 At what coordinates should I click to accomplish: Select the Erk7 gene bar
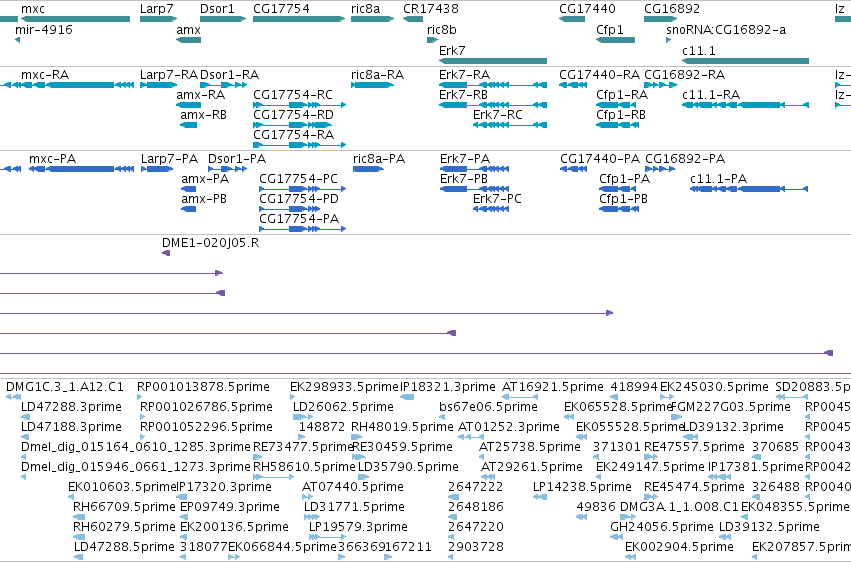[x=493, y=61]
